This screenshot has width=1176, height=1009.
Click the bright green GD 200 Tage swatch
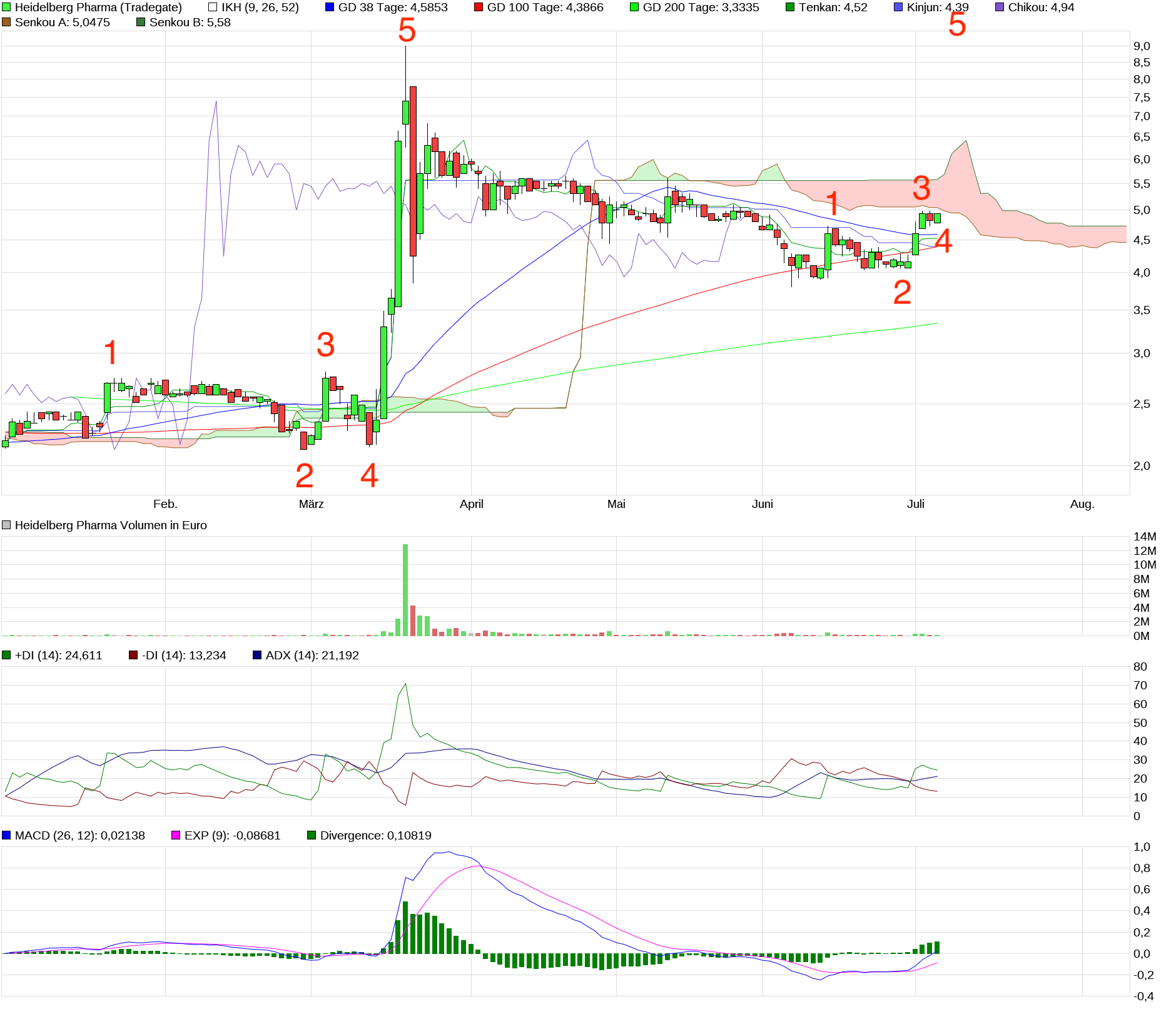point(634,8)
